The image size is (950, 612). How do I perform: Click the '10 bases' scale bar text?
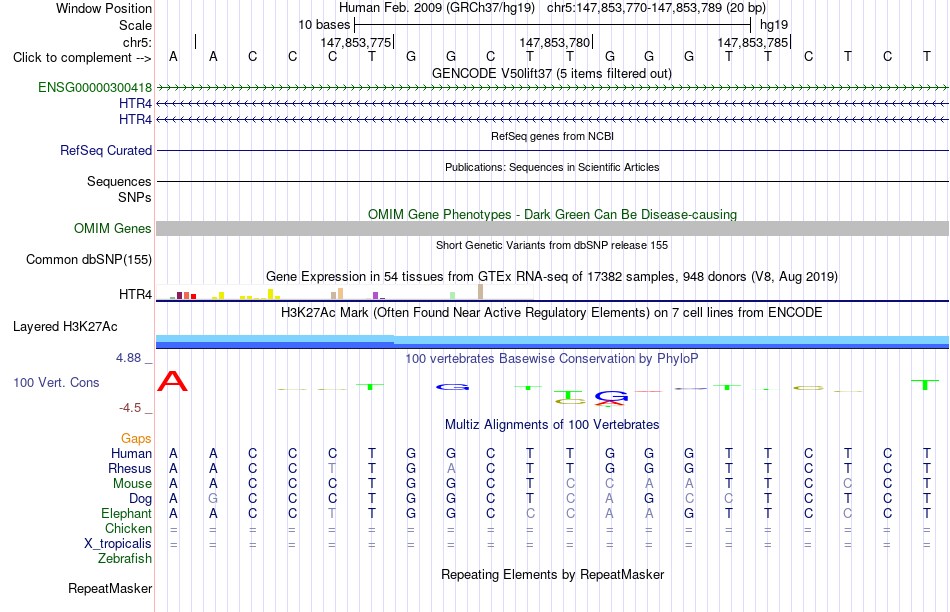pos(324,25)
